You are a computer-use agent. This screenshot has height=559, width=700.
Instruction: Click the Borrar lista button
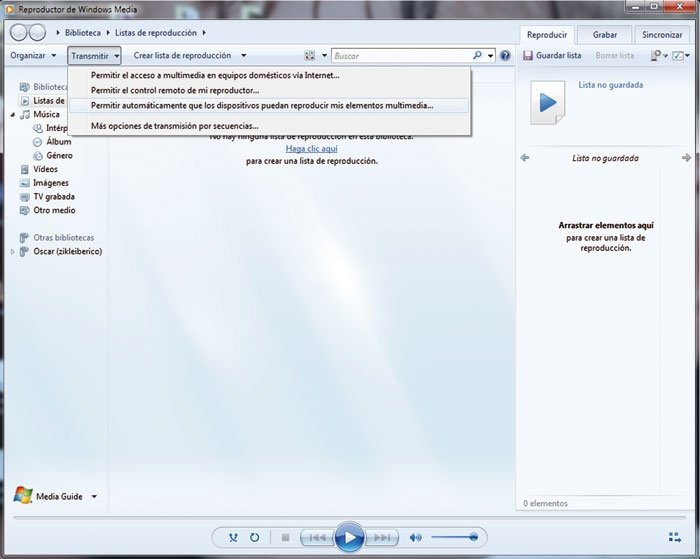[614, 55]
